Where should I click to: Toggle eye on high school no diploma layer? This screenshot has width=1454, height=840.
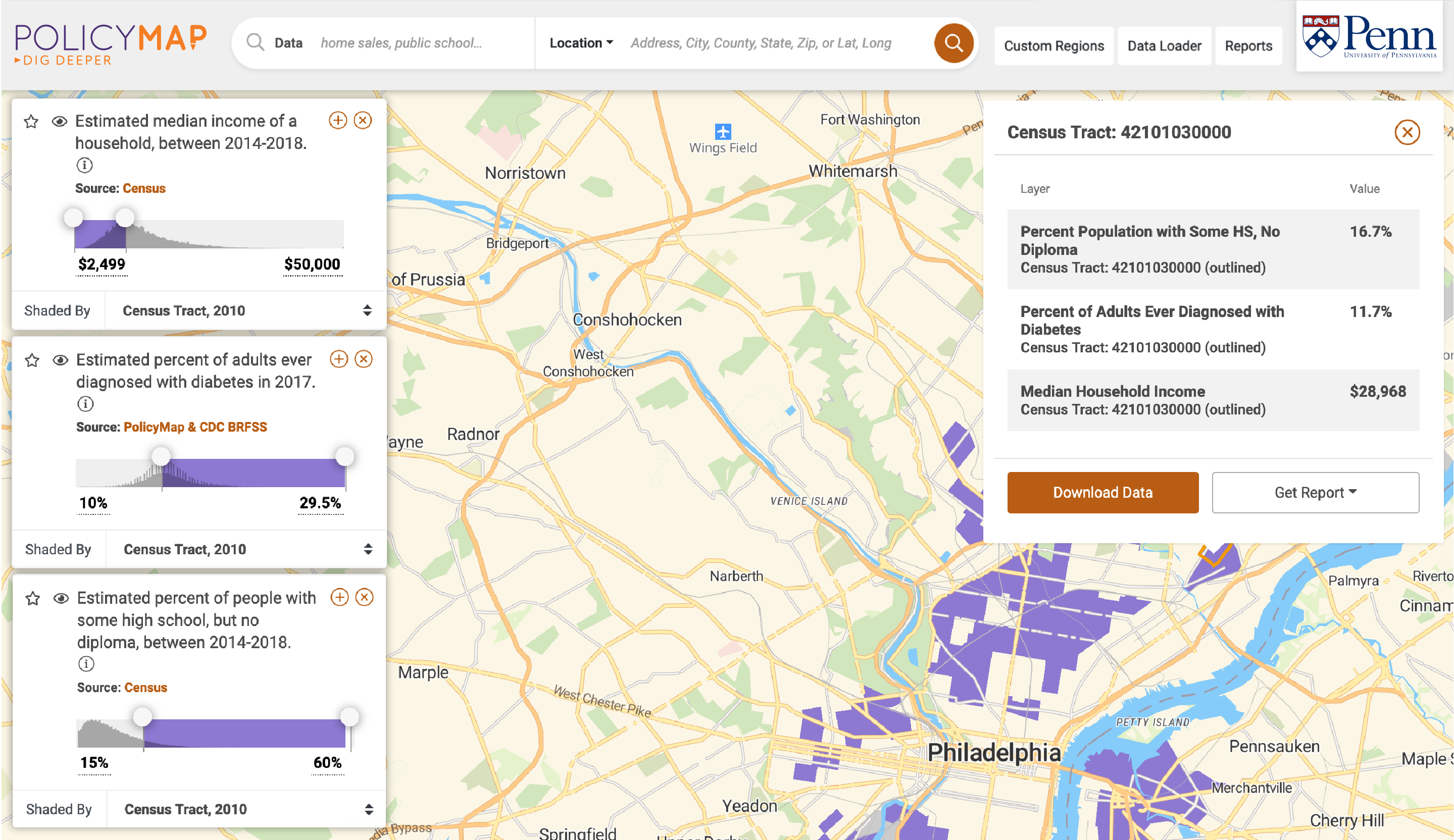pos(61,598)
